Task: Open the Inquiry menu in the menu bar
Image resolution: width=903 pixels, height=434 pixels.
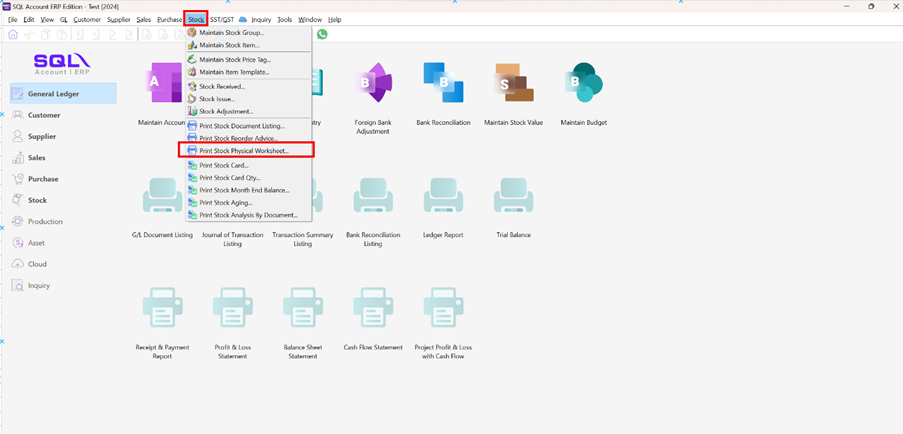Action: pos(261,19)
